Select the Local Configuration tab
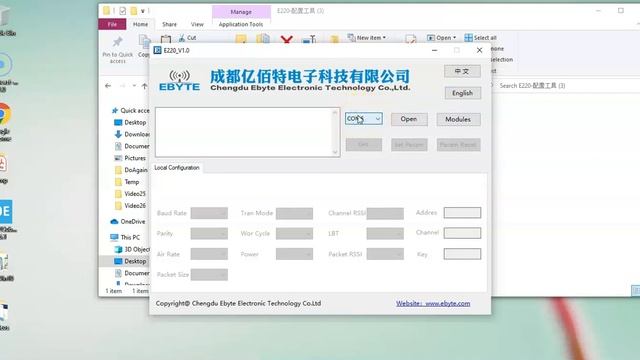The image size is (640, 360). 177,168
